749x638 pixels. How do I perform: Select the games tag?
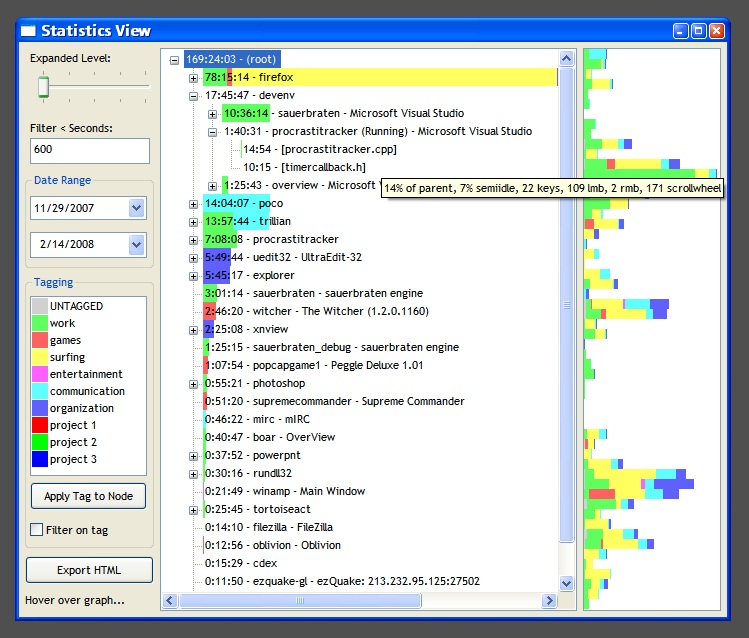pos(65,340)
